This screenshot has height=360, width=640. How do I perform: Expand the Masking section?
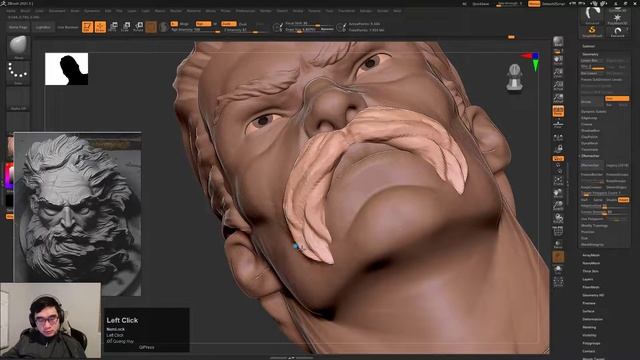589,327
